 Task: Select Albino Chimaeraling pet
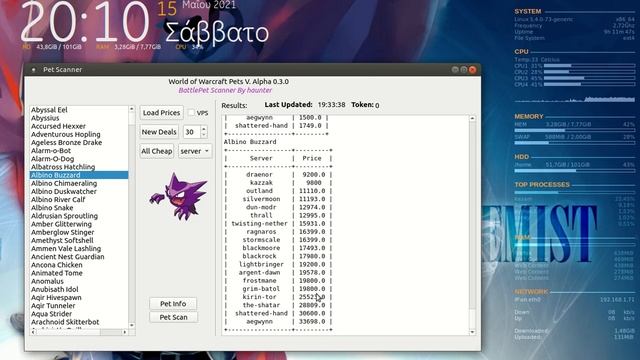pyautogui.click(x=79, y=183)
